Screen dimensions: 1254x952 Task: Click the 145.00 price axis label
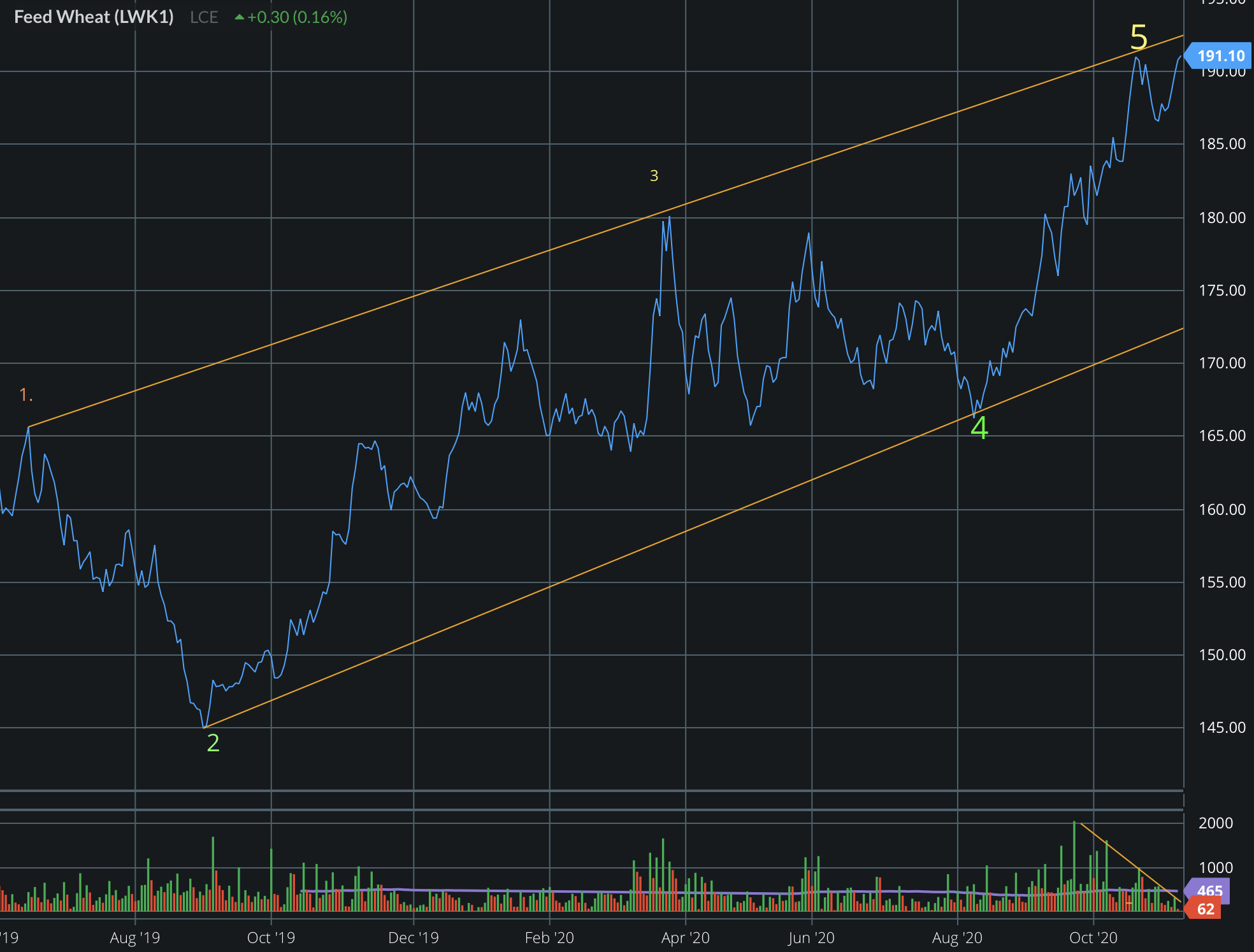(1222, 728)
